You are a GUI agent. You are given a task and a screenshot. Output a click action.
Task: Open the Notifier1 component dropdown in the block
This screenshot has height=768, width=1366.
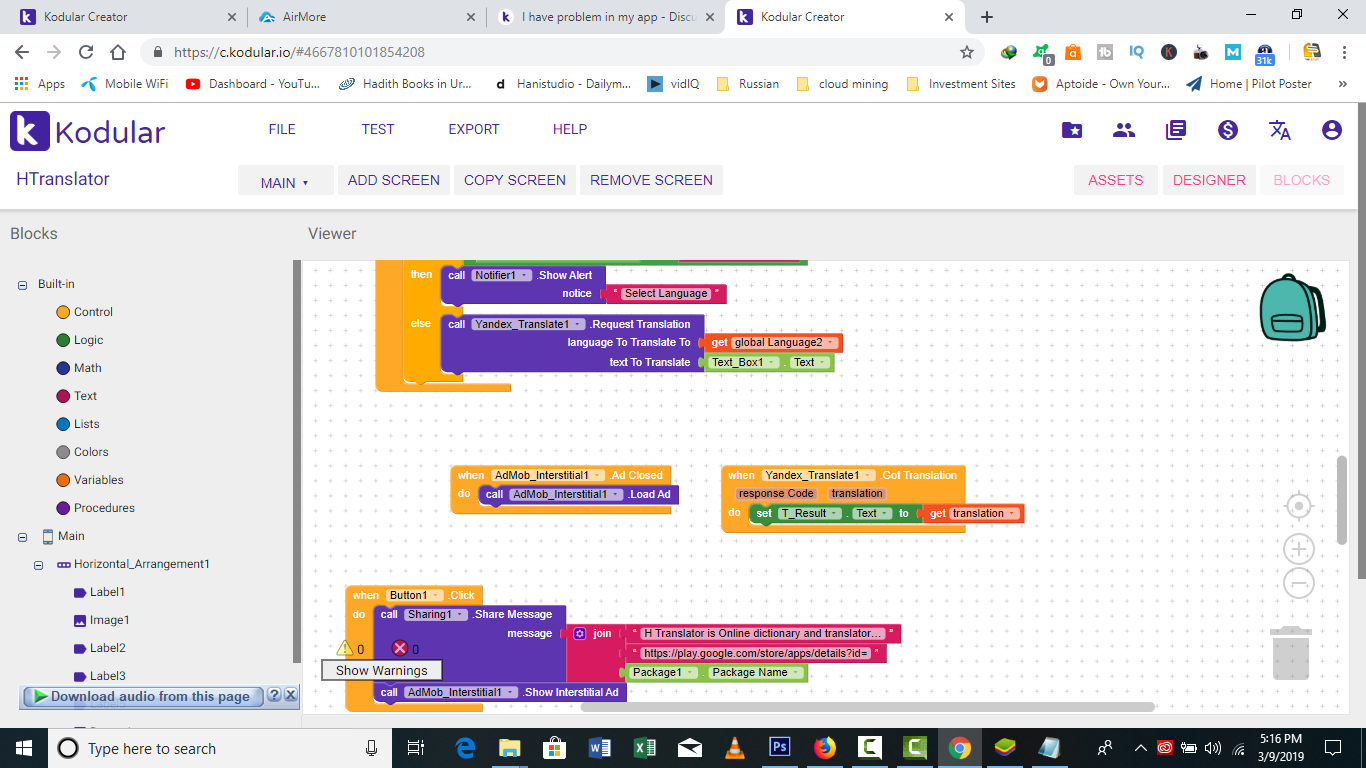tap(502, 275)
